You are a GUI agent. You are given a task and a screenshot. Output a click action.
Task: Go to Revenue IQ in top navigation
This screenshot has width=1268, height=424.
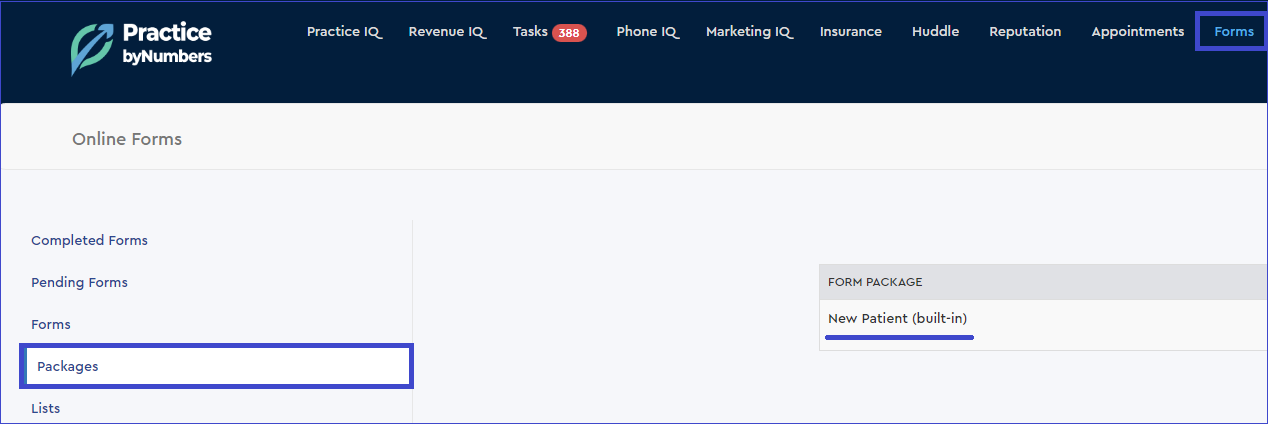(x=446, y=32)
